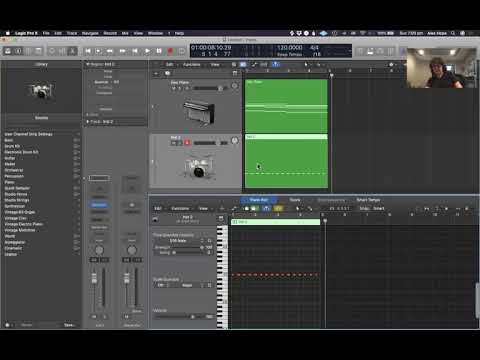Toggle the red record-enable button on Inst 2 track
480x360 pixels.
pos(187,143)
